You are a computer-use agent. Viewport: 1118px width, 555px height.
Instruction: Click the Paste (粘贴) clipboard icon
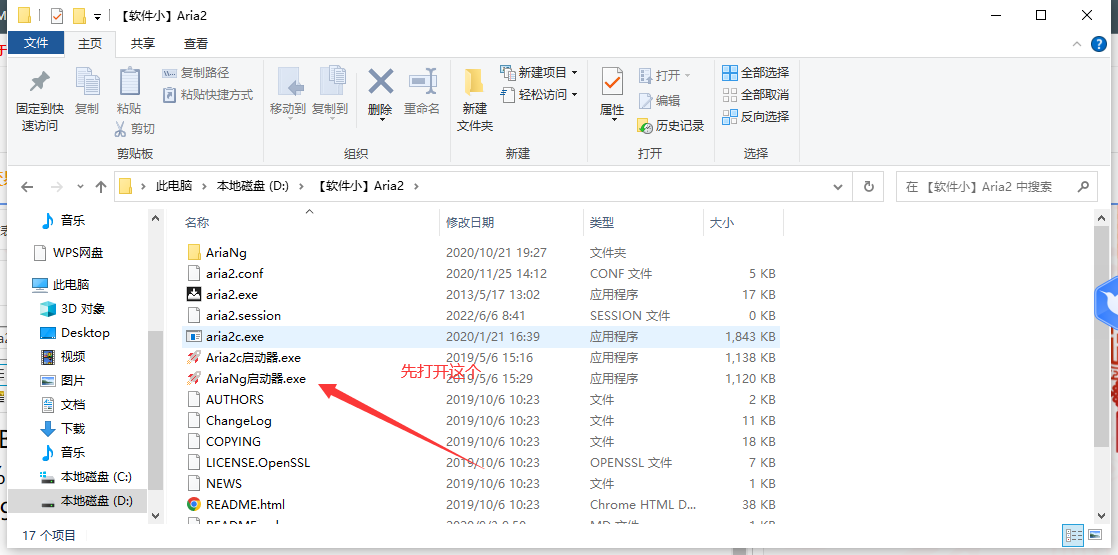[129, 82]
